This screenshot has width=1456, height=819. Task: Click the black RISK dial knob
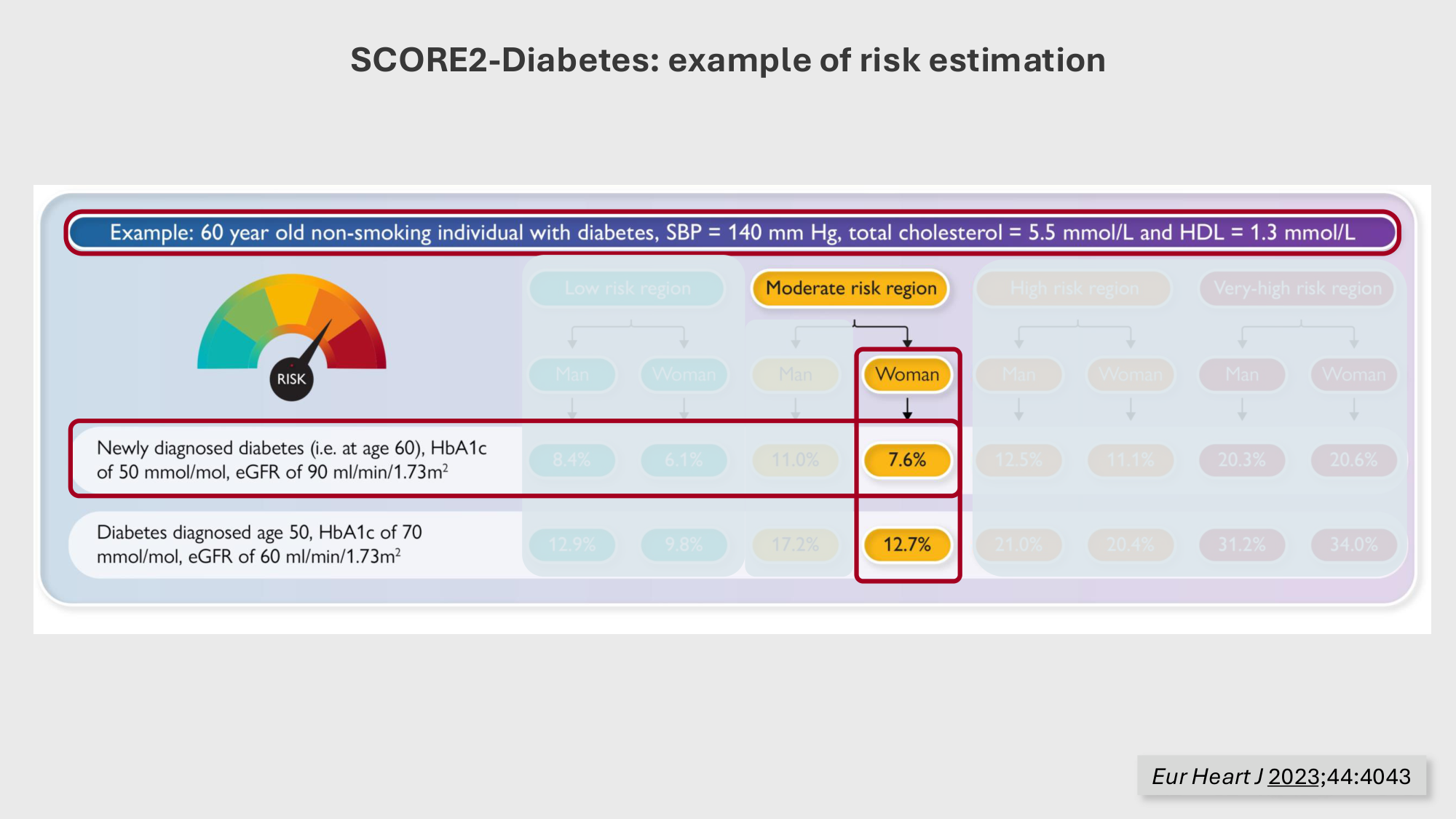[291, 379]
